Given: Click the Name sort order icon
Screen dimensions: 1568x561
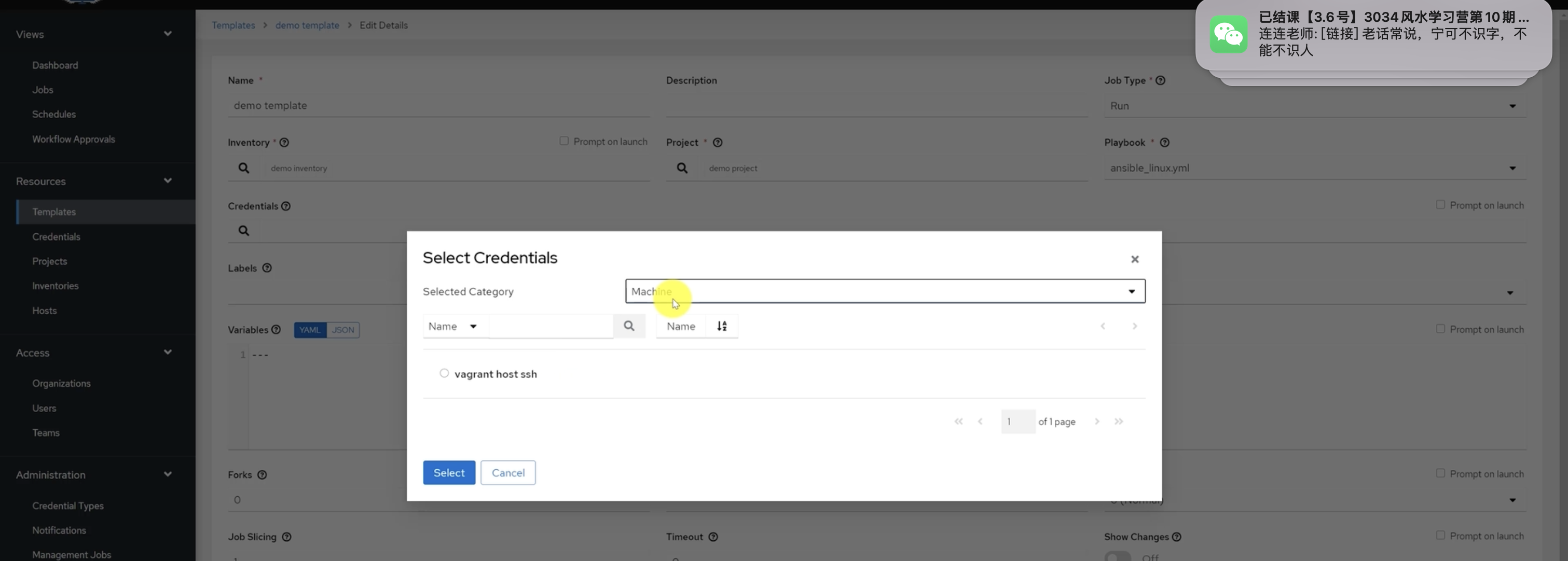Looking at the screenshot, I should coord(721,326).
